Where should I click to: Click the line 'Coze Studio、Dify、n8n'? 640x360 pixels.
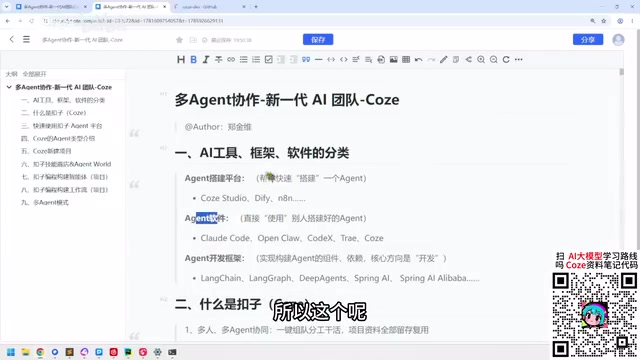tap(253, 198)
